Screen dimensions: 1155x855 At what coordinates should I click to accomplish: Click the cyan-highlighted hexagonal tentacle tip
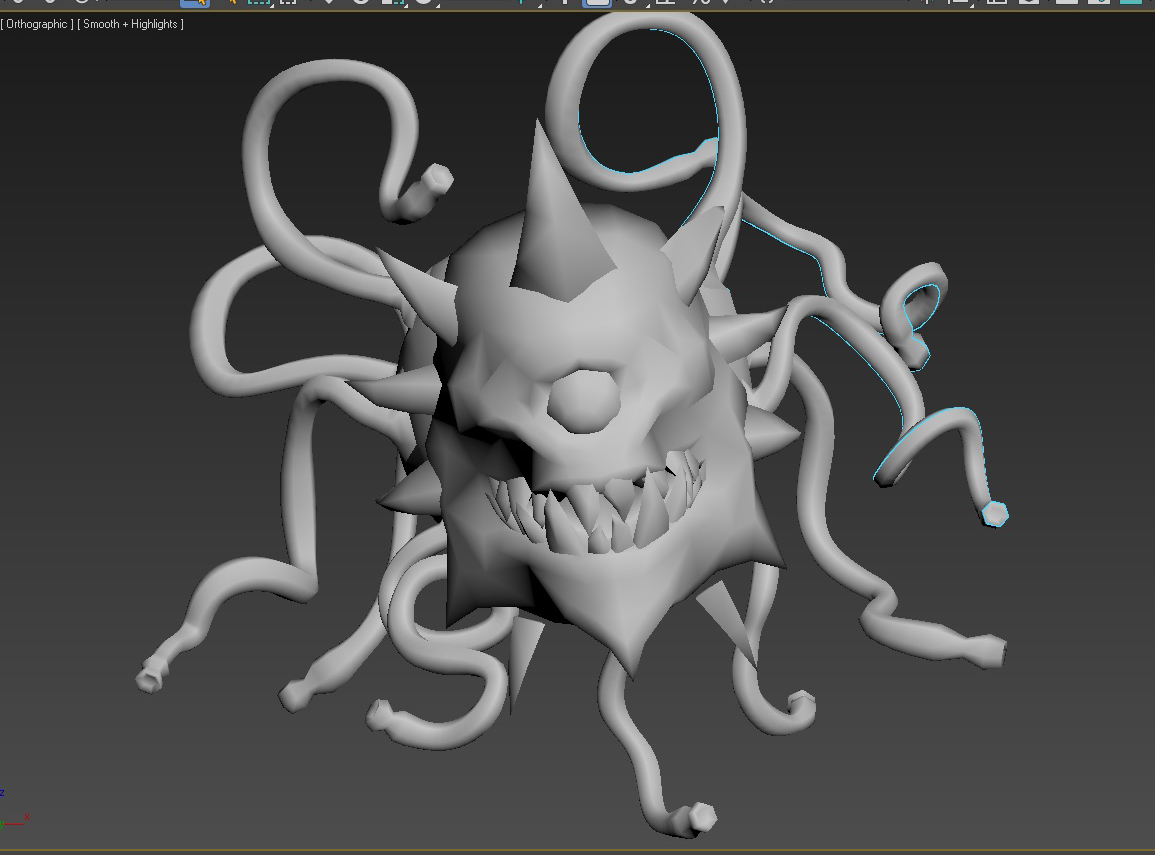point(995,513)
